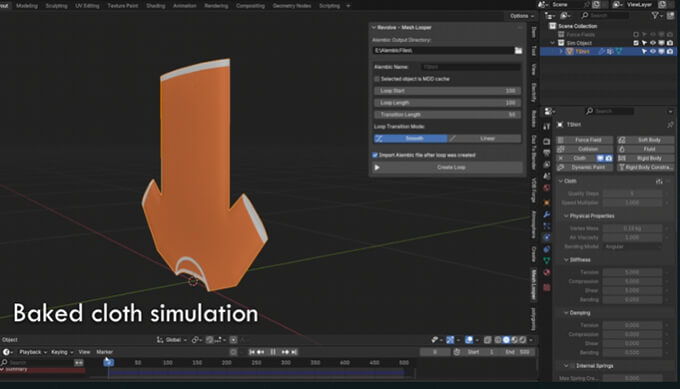680x389 pixels.
Task: Jump to the timeline start frame
Action: pyautogui.click(x=252, y=352)
